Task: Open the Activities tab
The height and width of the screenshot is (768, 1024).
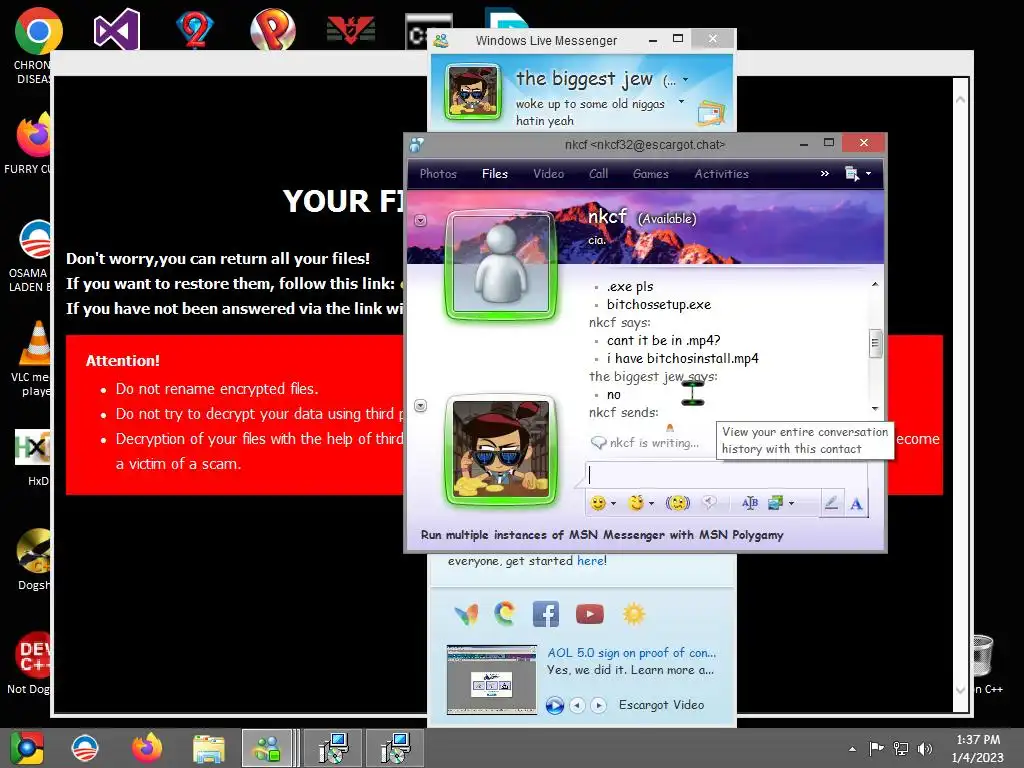Action: point(721,174)
